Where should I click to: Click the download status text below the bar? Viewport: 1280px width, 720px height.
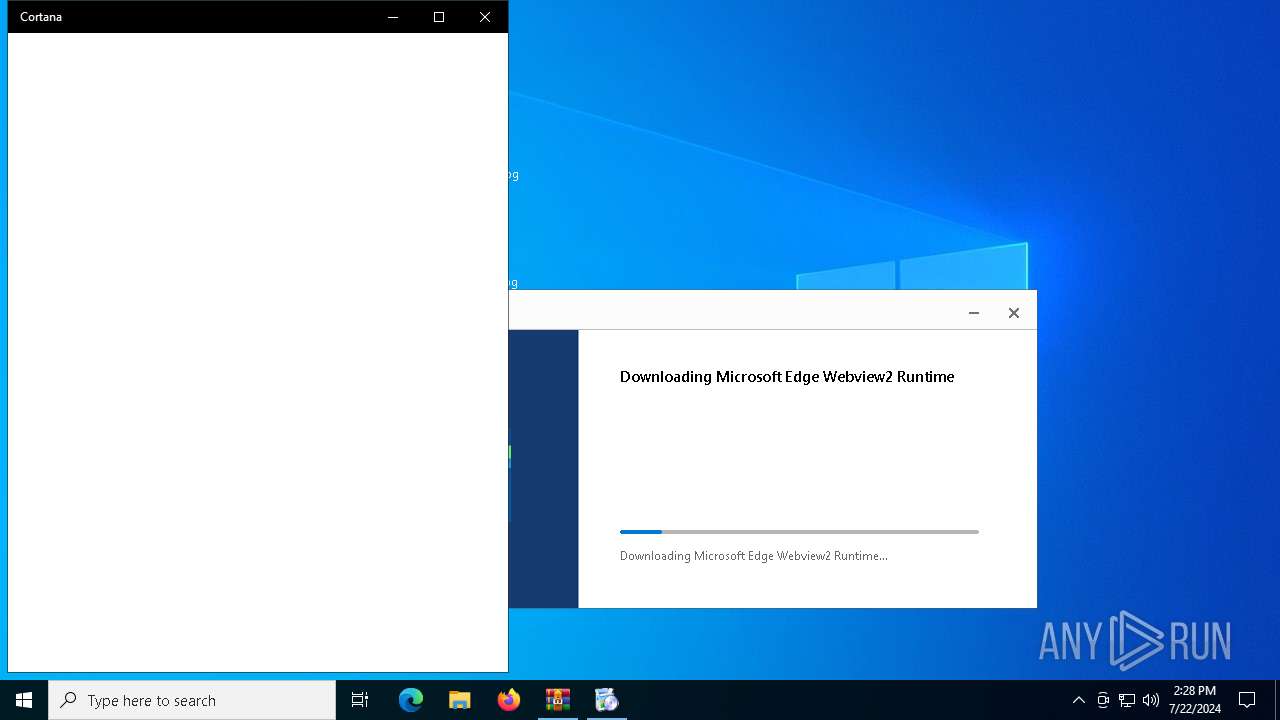click(754, 556)
